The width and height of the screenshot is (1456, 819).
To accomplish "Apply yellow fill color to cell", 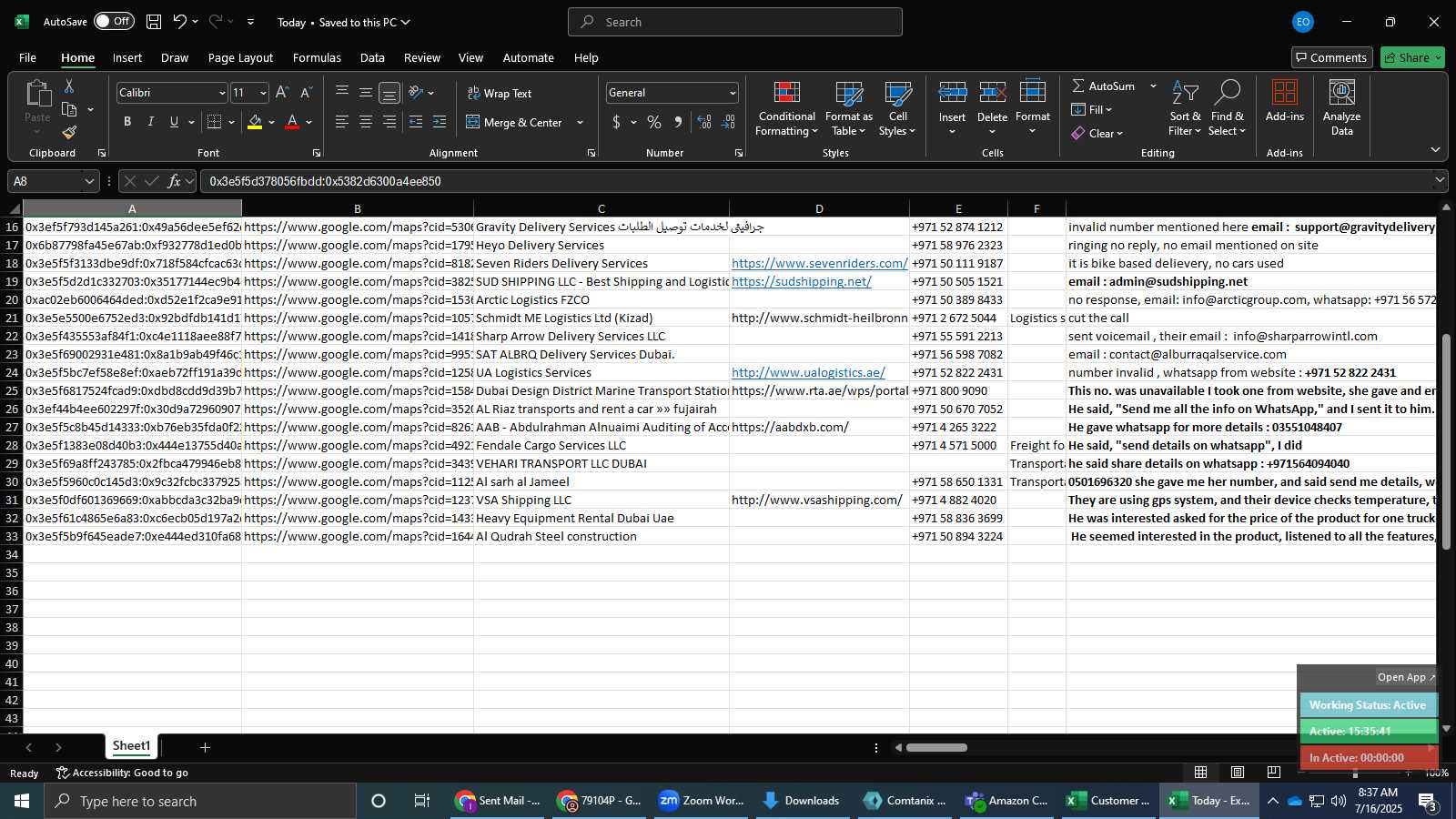I will click(255, 122).
